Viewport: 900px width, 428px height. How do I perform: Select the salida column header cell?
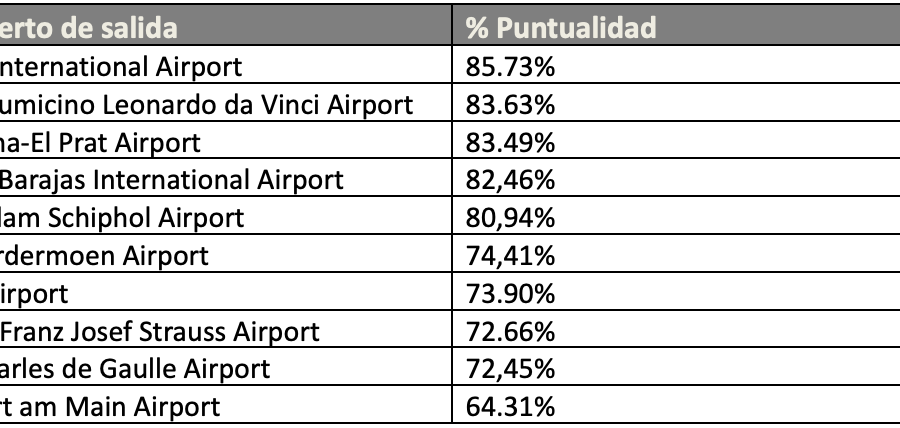pos(226,25)
